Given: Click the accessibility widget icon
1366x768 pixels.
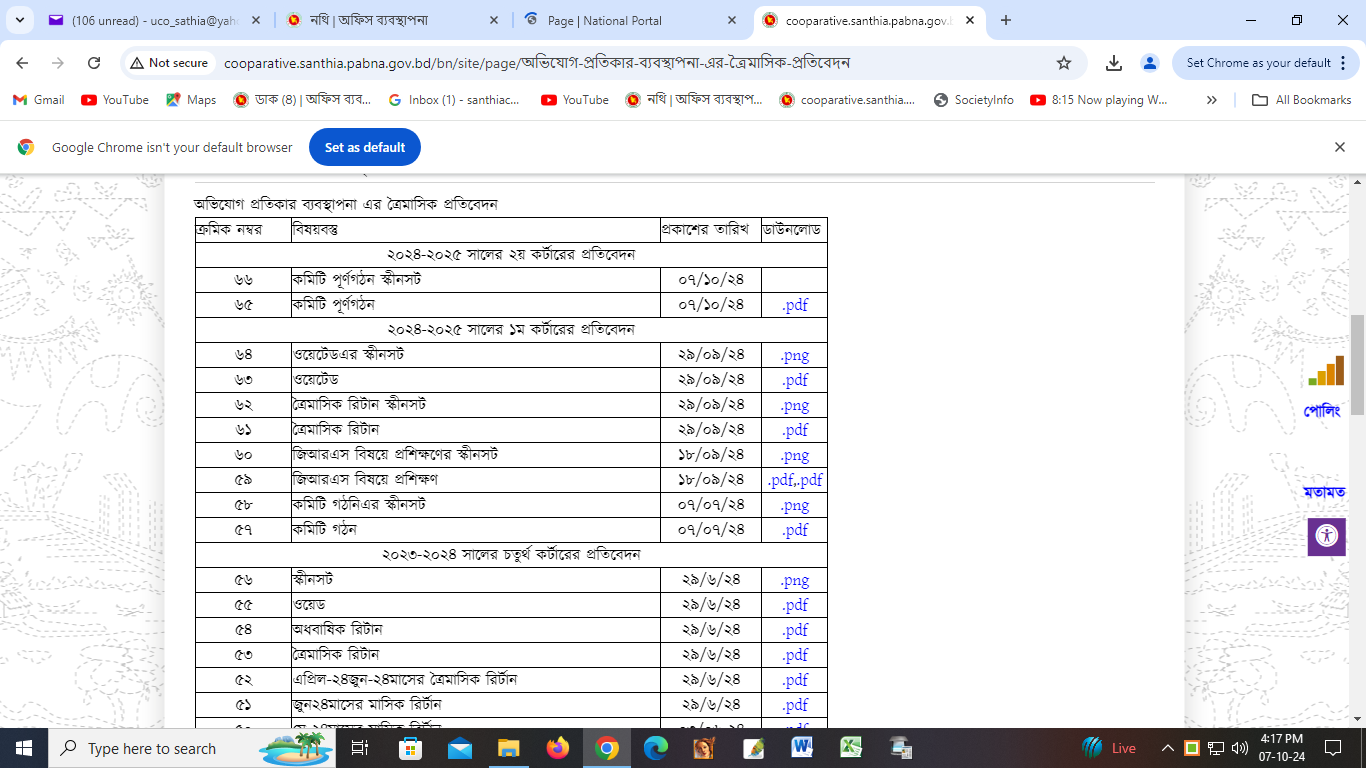Looking at the screenshot, I should 1326,536.
